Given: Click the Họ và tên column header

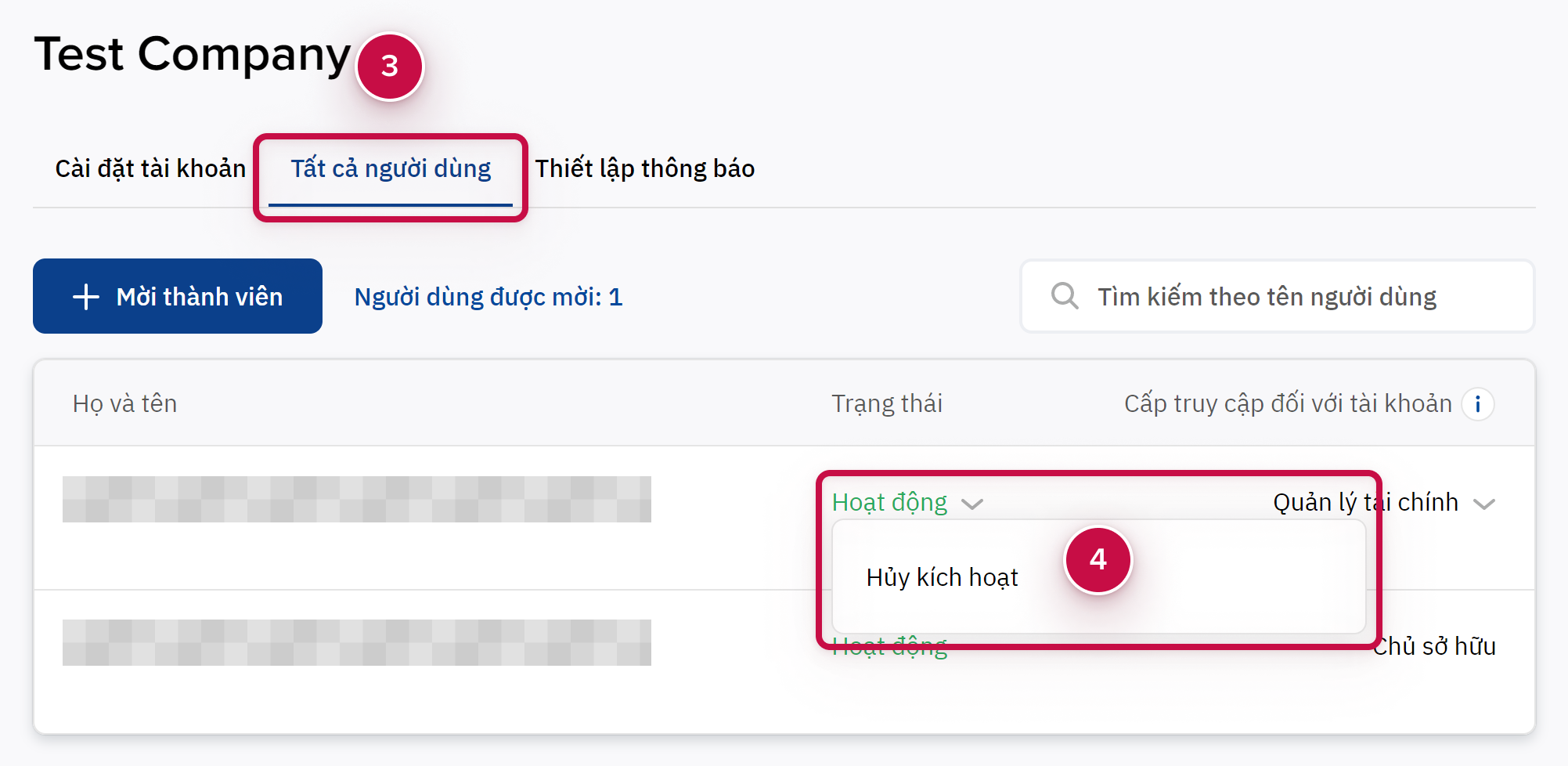Looking at the screenshot, I should [x=124, y=404].
